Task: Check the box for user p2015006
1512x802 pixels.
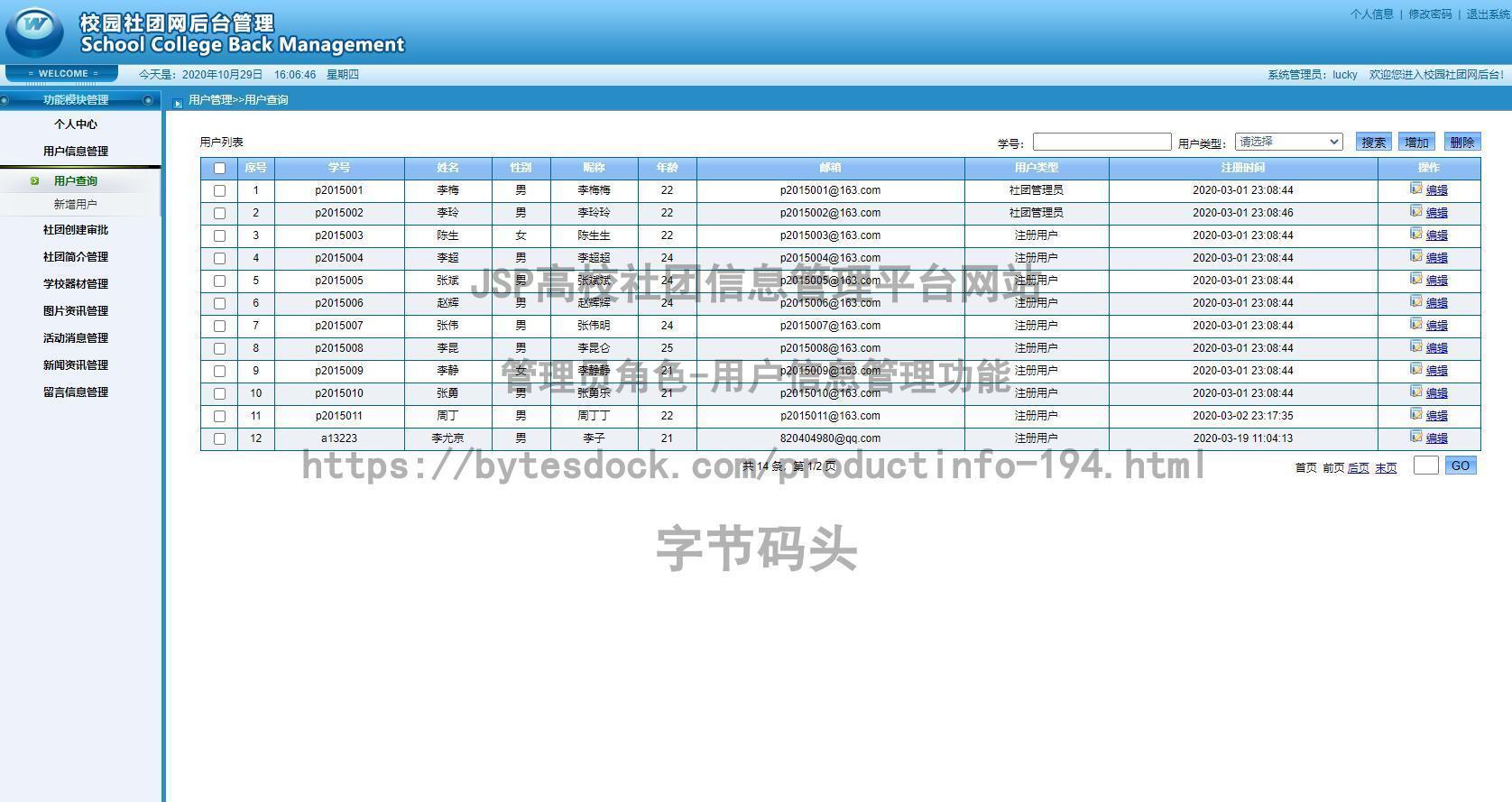Action: coord(219,303)
